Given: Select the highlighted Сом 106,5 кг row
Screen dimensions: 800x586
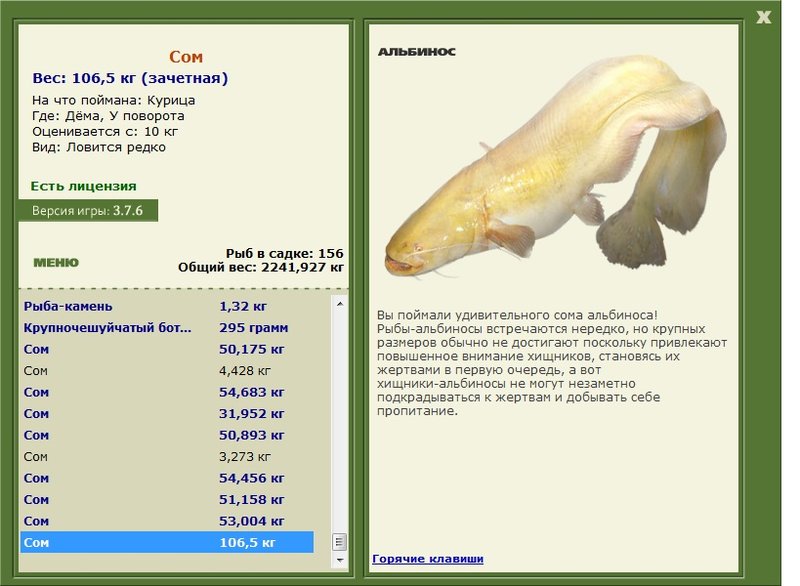Looking at the screenshot, I should [167, 542].
